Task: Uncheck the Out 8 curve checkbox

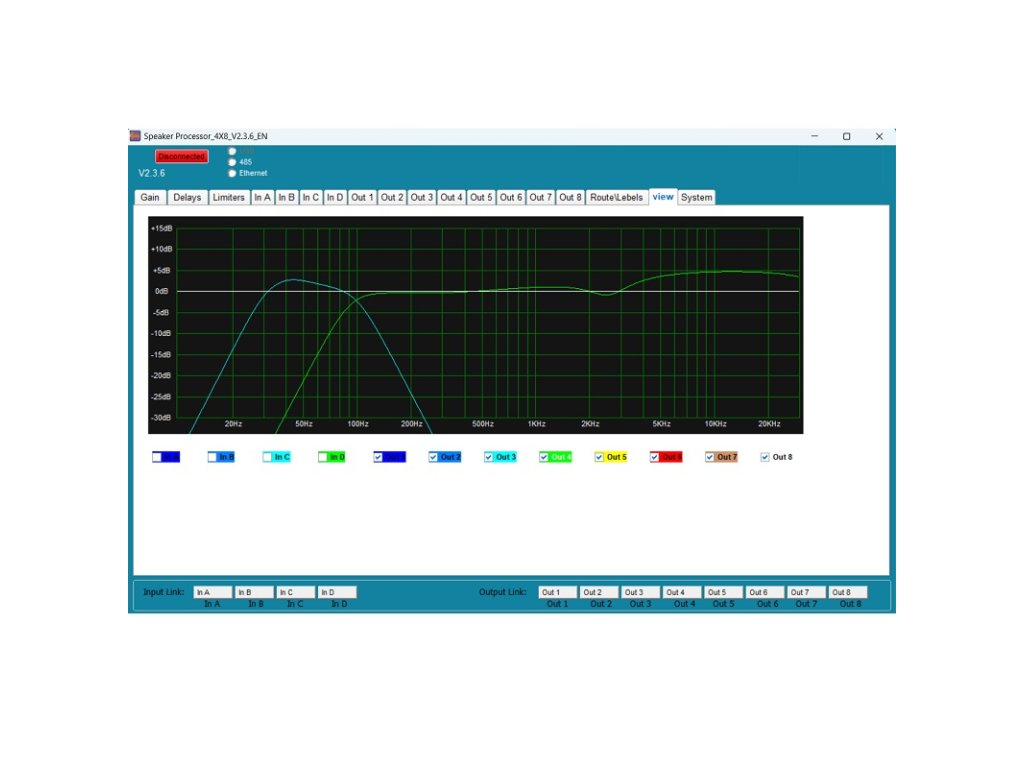Action: point(766,457)
